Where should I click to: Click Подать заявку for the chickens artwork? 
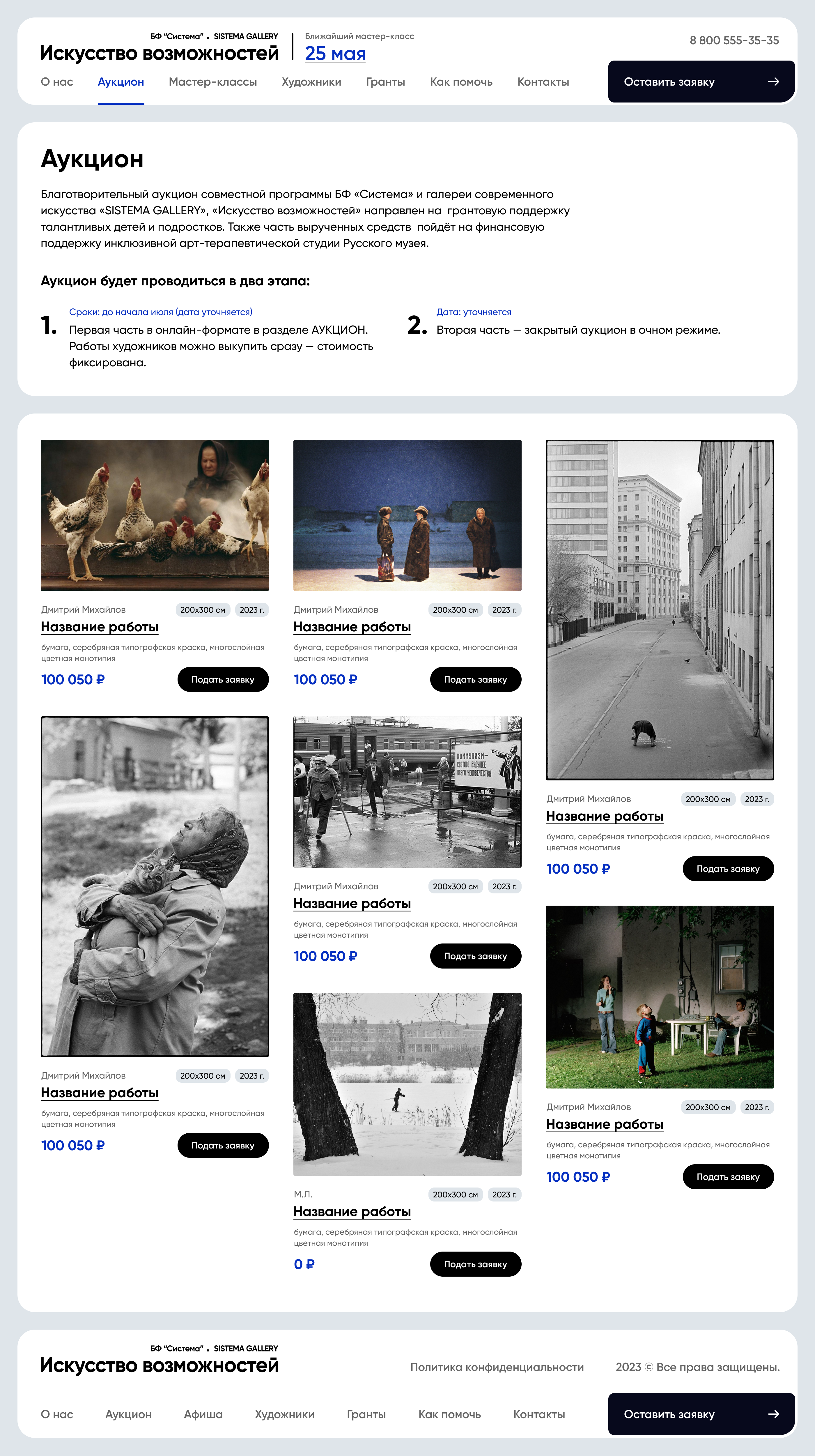[x=223, y=679]
